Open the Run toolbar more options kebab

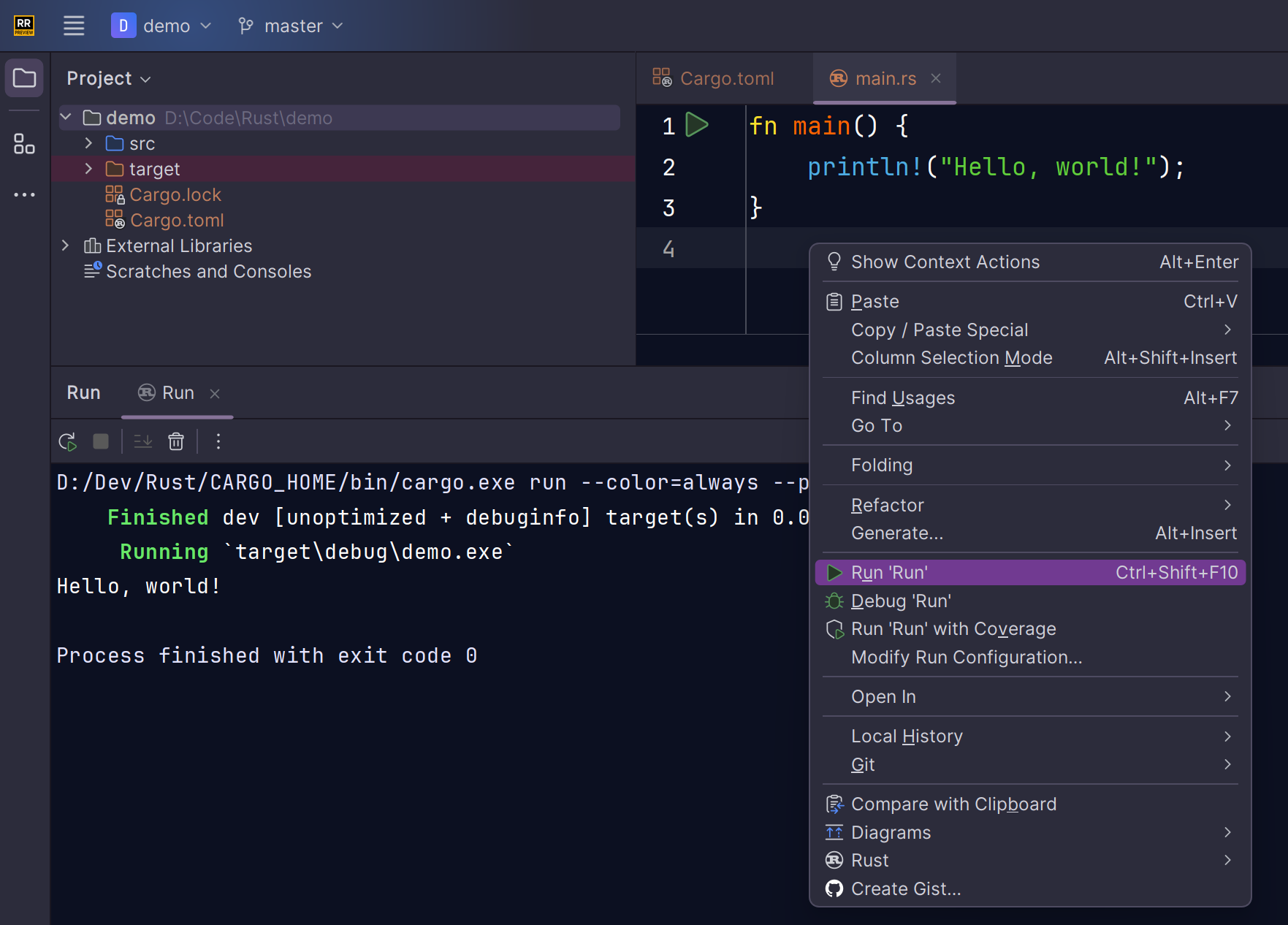pos(218,441)
